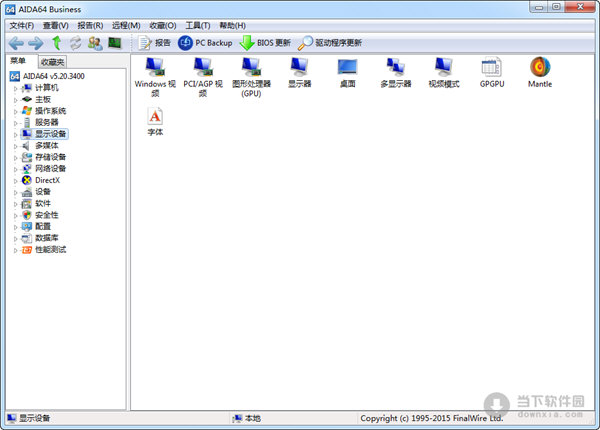Open the 远程(M) menu

[126, 26]
